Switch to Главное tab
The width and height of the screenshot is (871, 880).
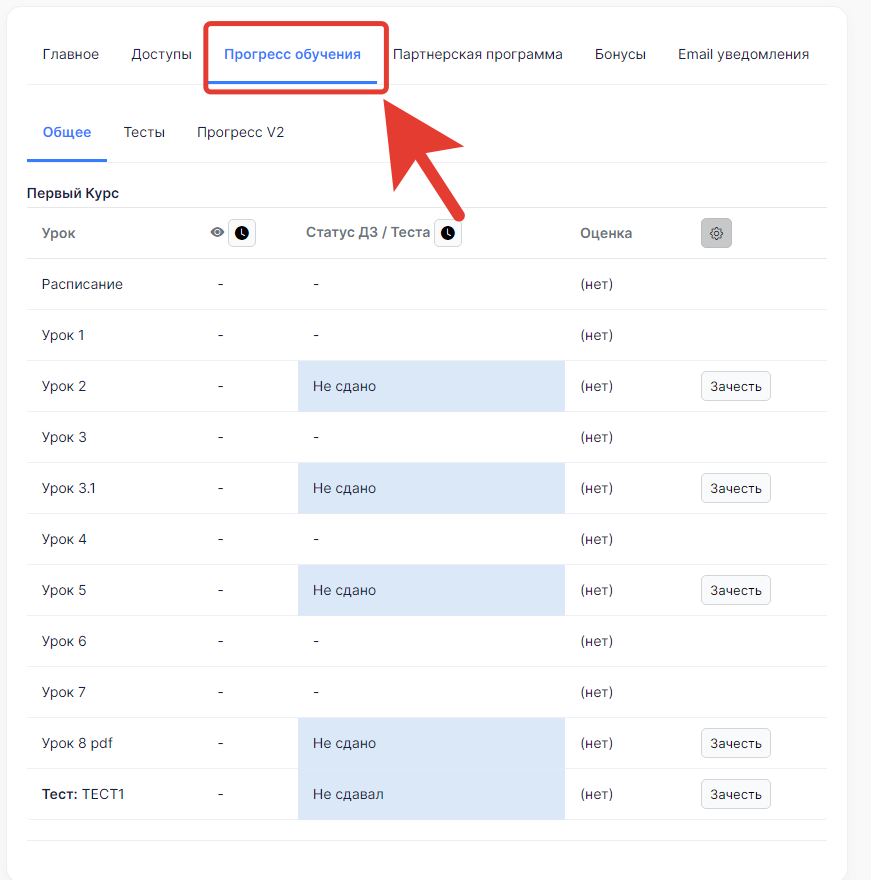[x=71, y=54]
